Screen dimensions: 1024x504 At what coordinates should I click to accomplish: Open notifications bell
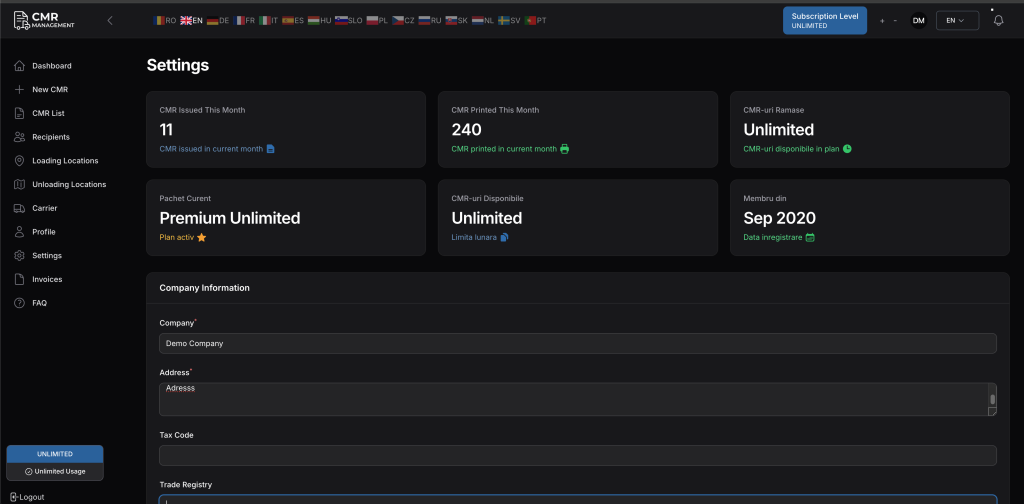click(x=999, y=20)
